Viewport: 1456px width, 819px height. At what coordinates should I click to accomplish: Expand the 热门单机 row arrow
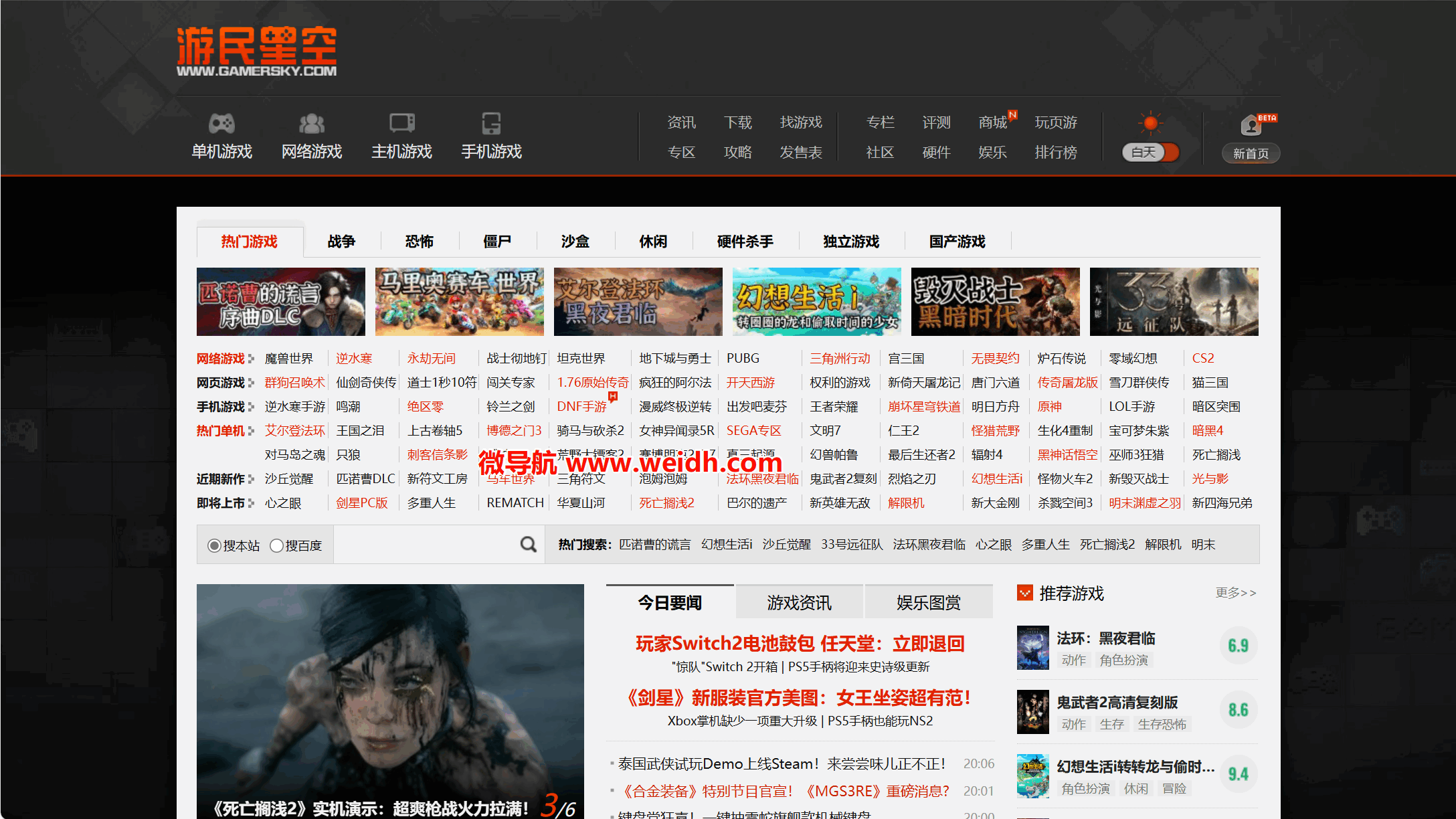point(251,431)
